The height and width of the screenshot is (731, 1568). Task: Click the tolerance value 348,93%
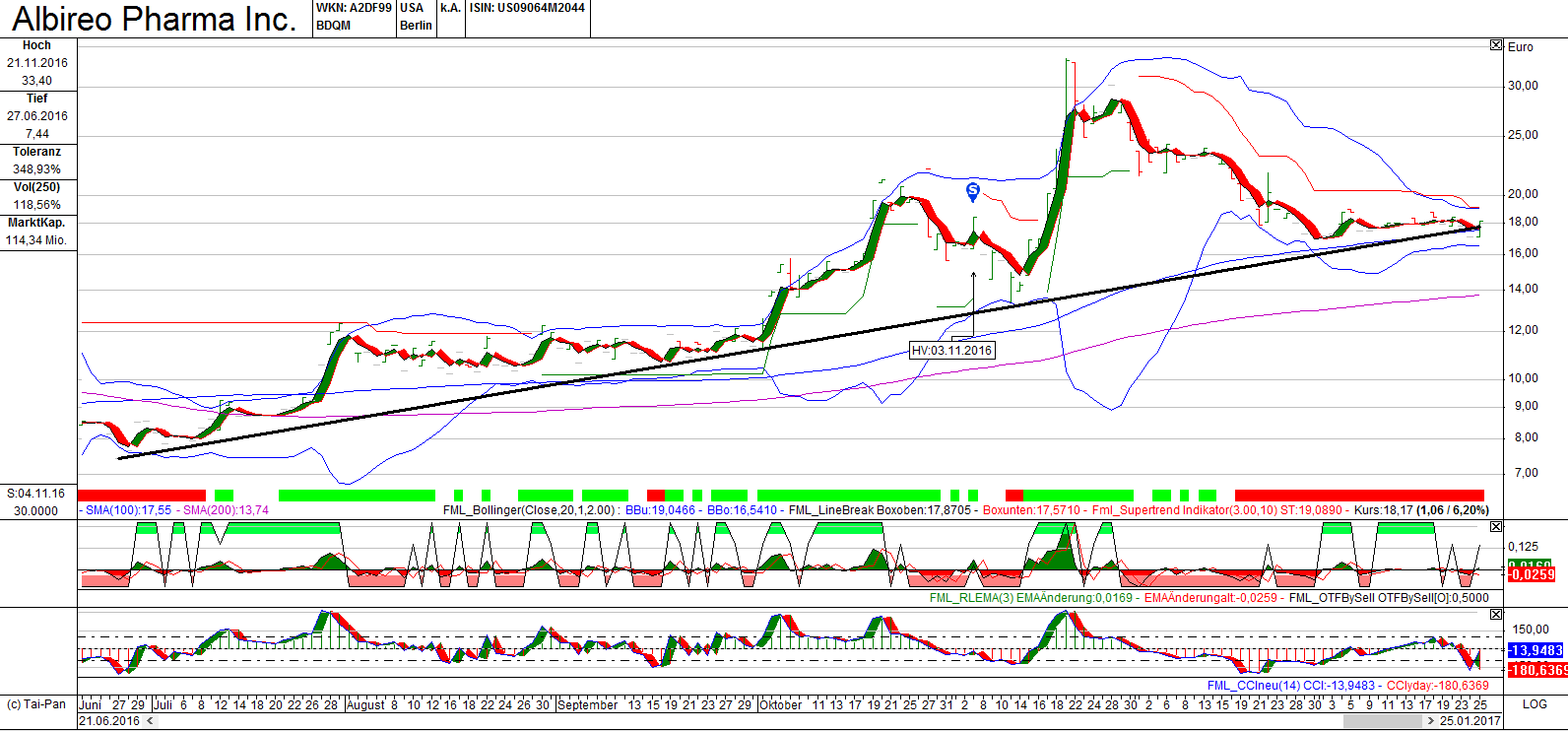tap(37, 169)
